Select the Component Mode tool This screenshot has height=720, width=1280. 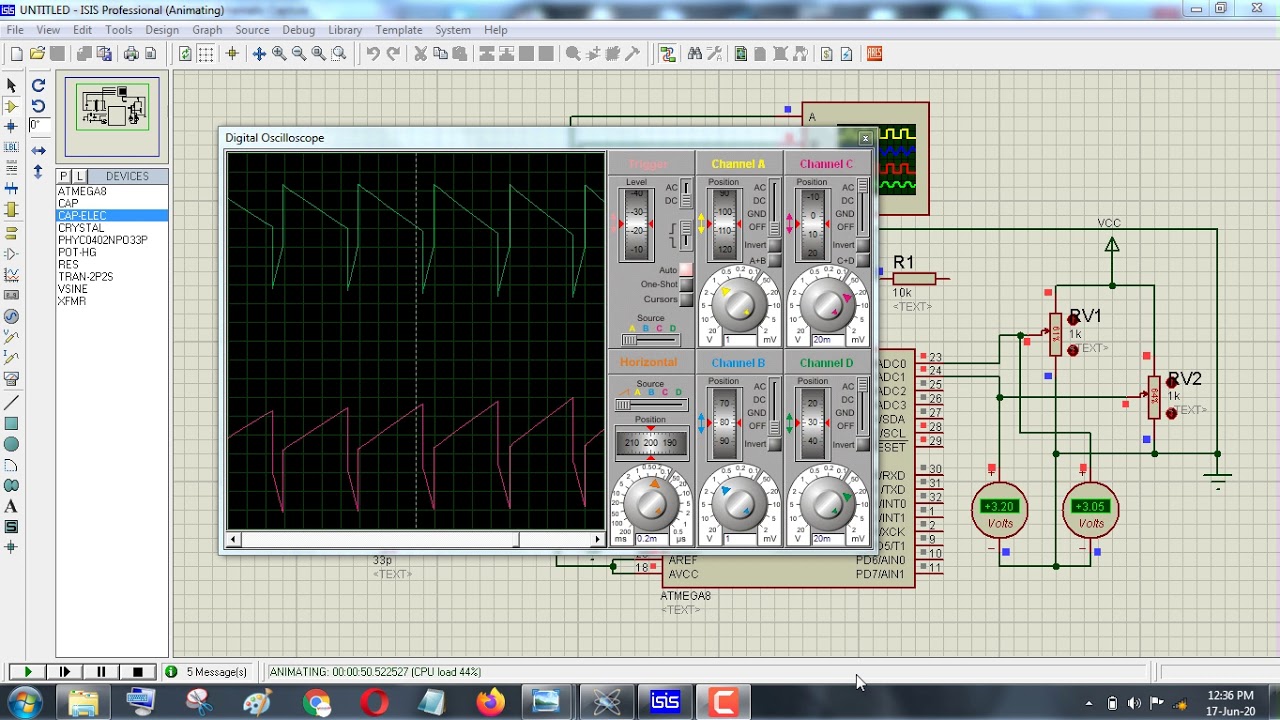(12, 106)
